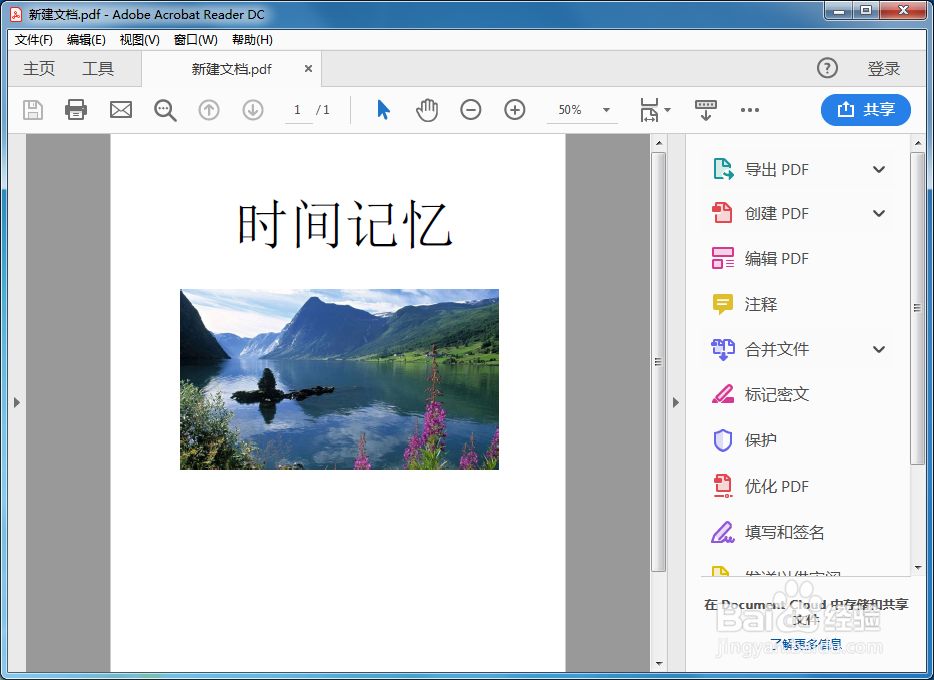Open help via the question mark icon

click(x=827, y=68)
